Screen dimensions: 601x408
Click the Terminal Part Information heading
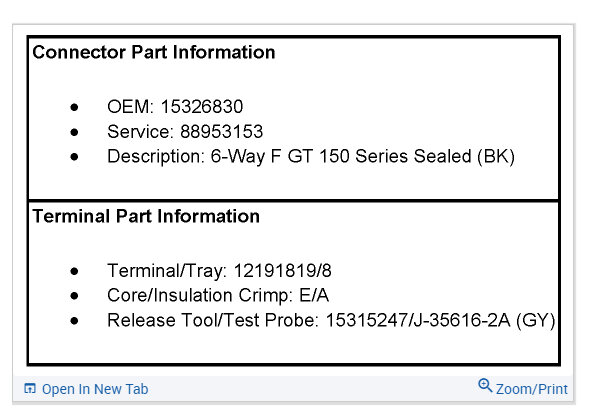click(146, 216)
